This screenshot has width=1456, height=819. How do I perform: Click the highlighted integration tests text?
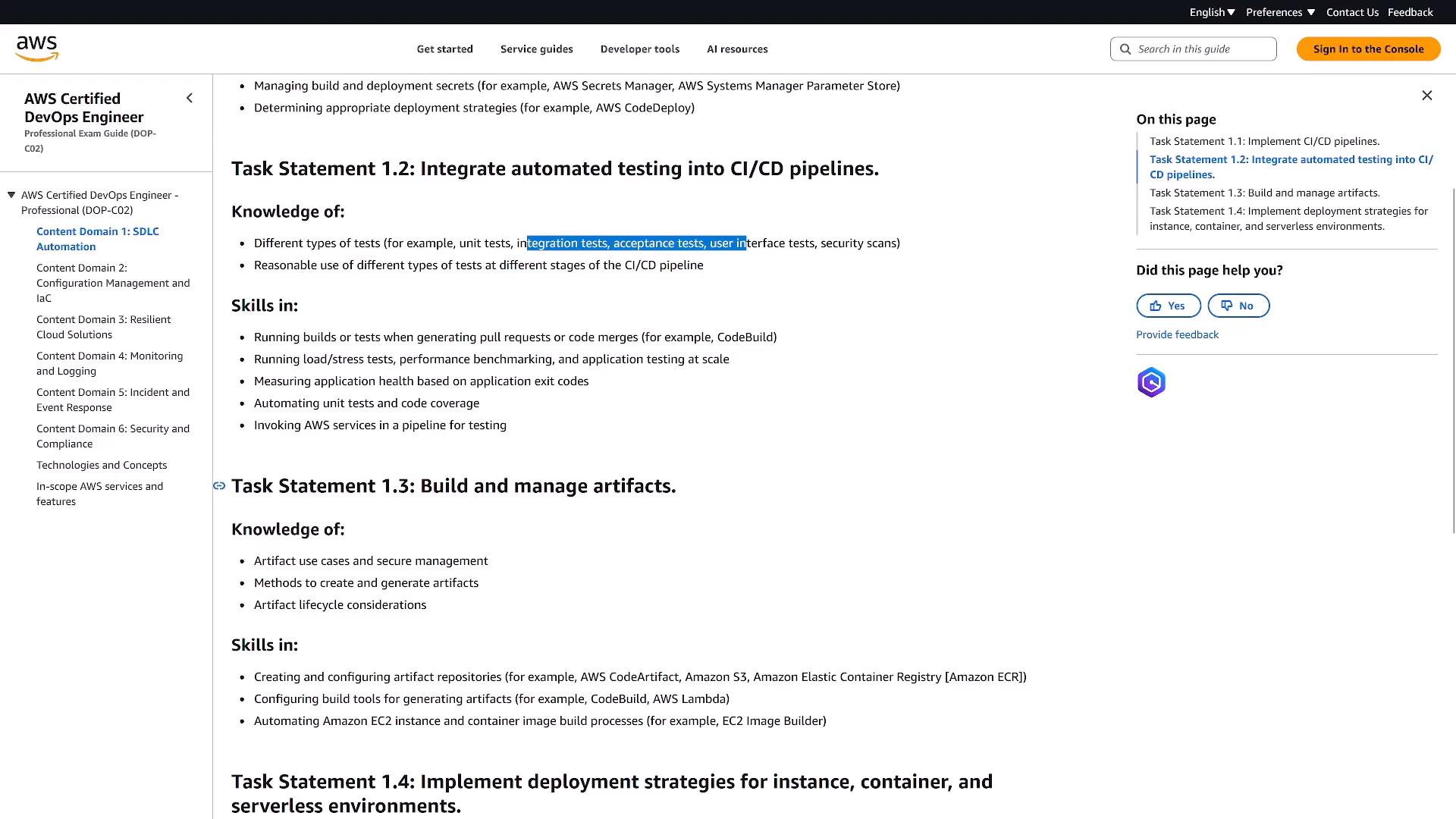636,243
